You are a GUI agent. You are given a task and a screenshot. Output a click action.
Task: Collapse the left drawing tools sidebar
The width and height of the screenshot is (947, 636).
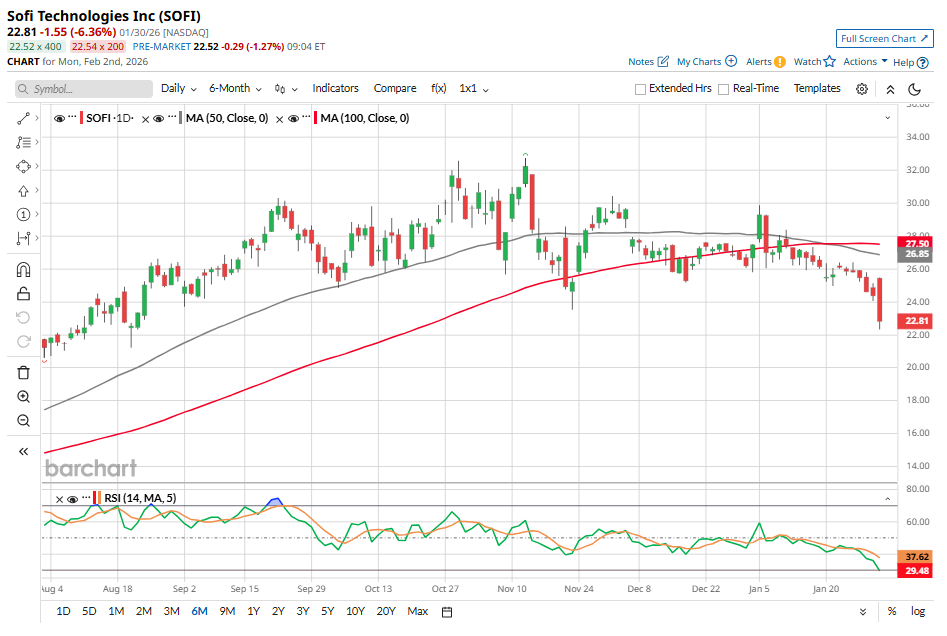pyautogui.click(x=23, y=452)
